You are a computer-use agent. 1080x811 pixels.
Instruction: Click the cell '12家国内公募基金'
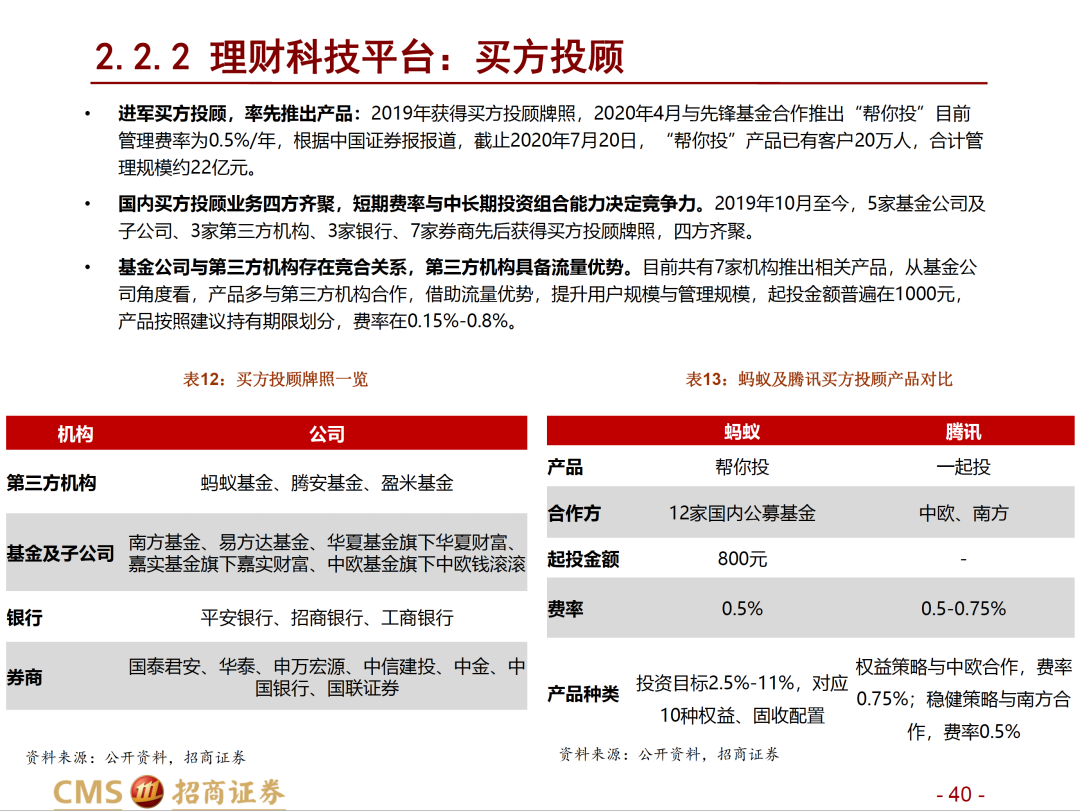point(742,513)
